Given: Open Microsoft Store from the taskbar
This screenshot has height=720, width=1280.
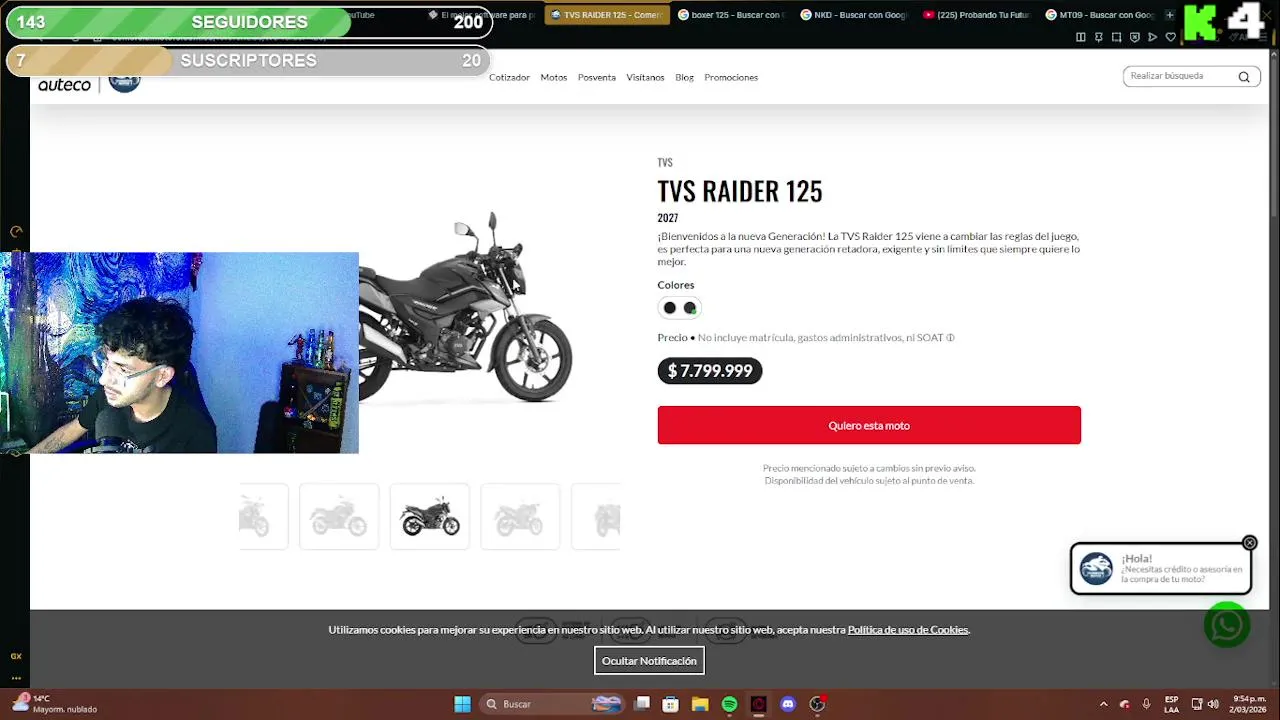Looking at the screenshot, I should (x=671, y=704).
